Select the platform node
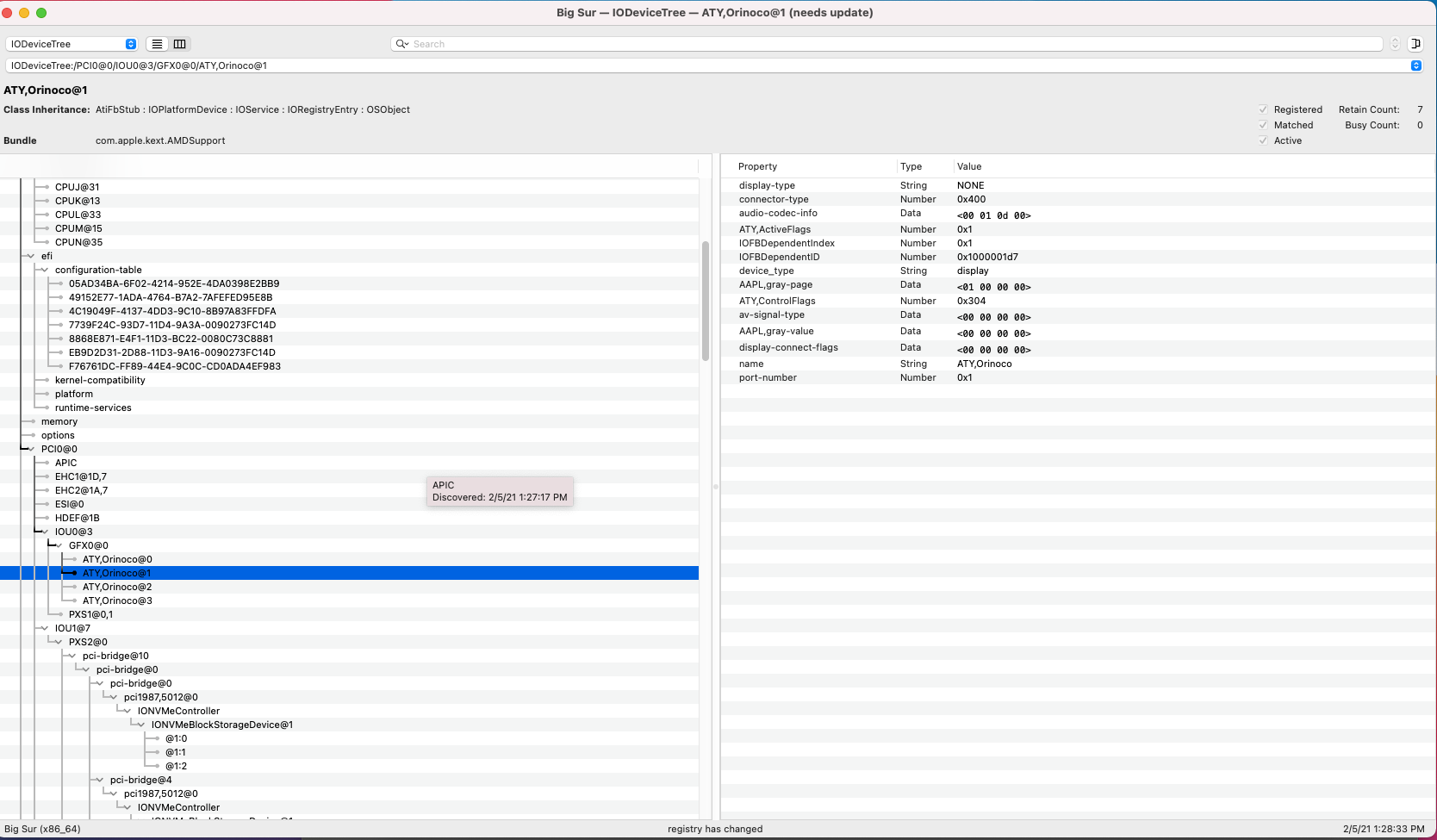The image size is (1437, 840). pos(74,394)
